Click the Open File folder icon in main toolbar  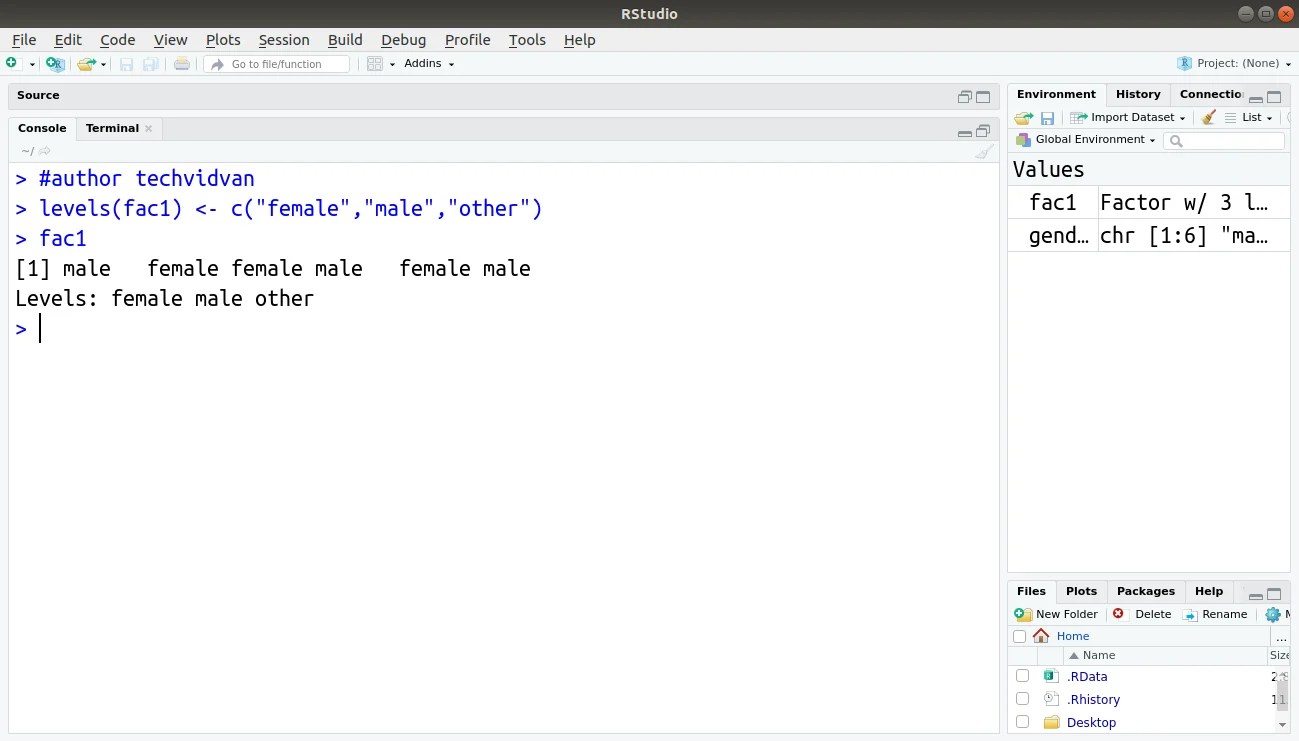tap(86, 64)
